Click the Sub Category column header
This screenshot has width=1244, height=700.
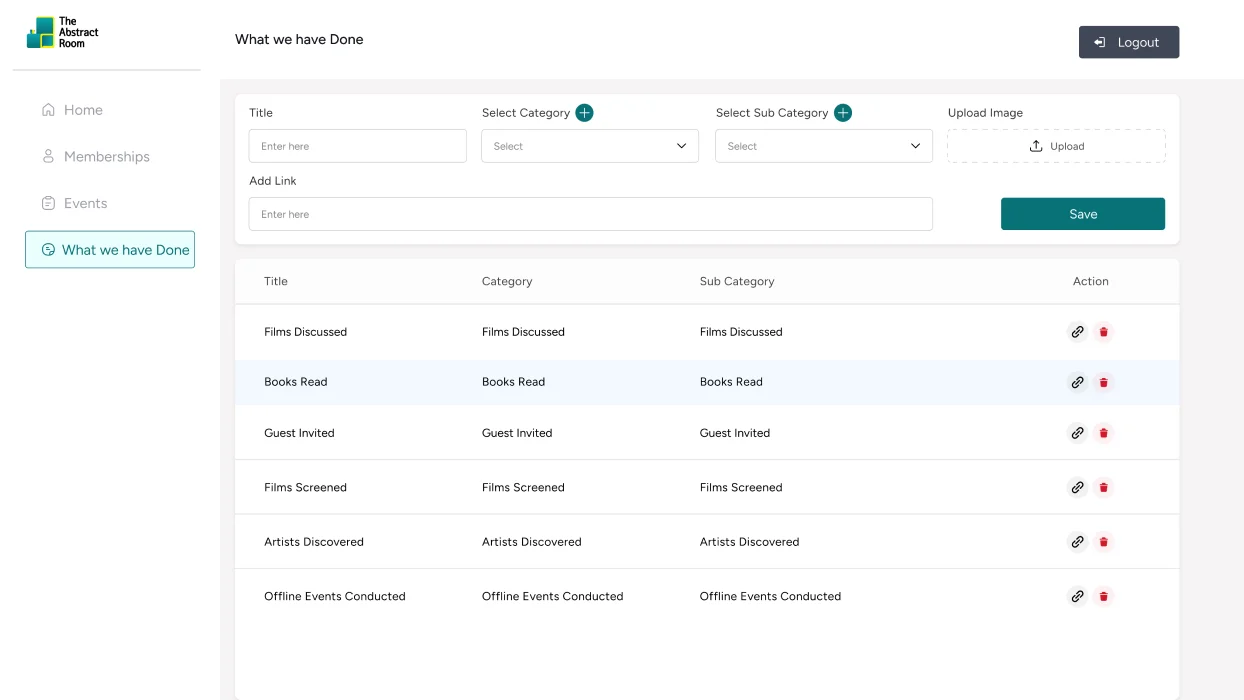coord(737,281)
